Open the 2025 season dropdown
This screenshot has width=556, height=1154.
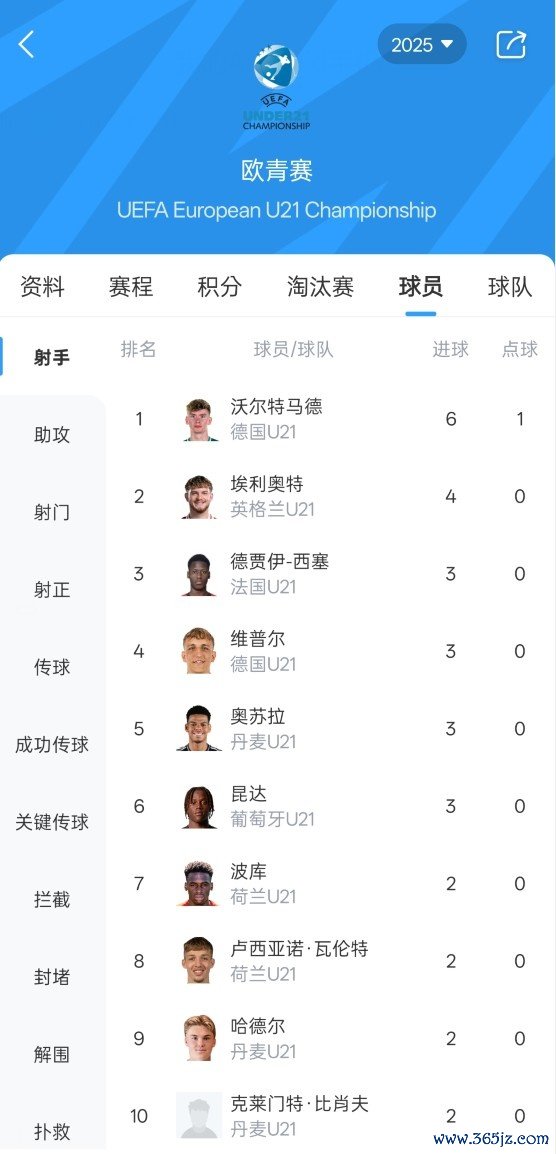click(422, 44)
